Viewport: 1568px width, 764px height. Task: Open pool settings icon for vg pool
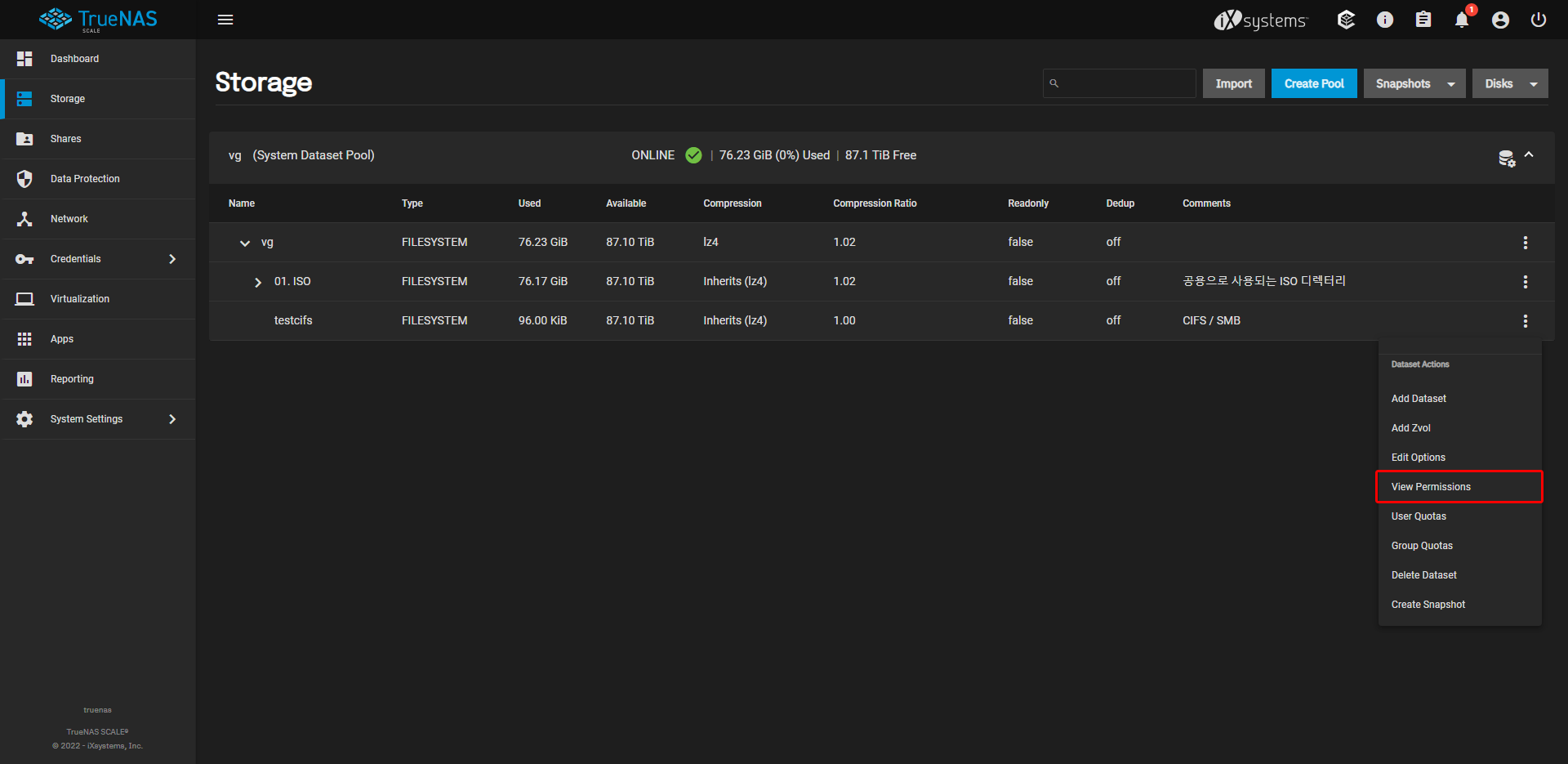coord(1506,158)
